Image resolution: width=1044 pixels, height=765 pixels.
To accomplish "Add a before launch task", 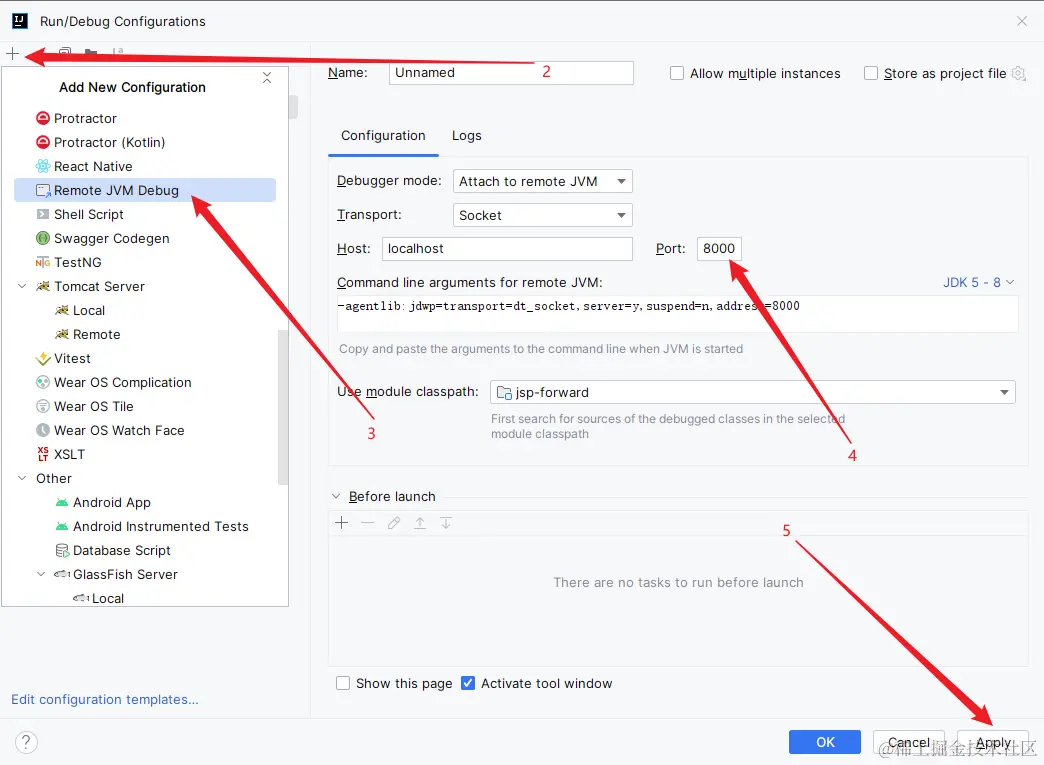I will (x=342, y=523).
